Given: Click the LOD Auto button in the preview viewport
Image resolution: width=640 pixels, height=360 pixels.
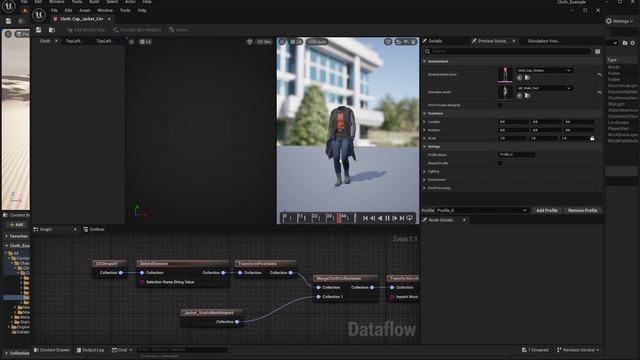Looking at the screenshot, I should tap(317, 42).
